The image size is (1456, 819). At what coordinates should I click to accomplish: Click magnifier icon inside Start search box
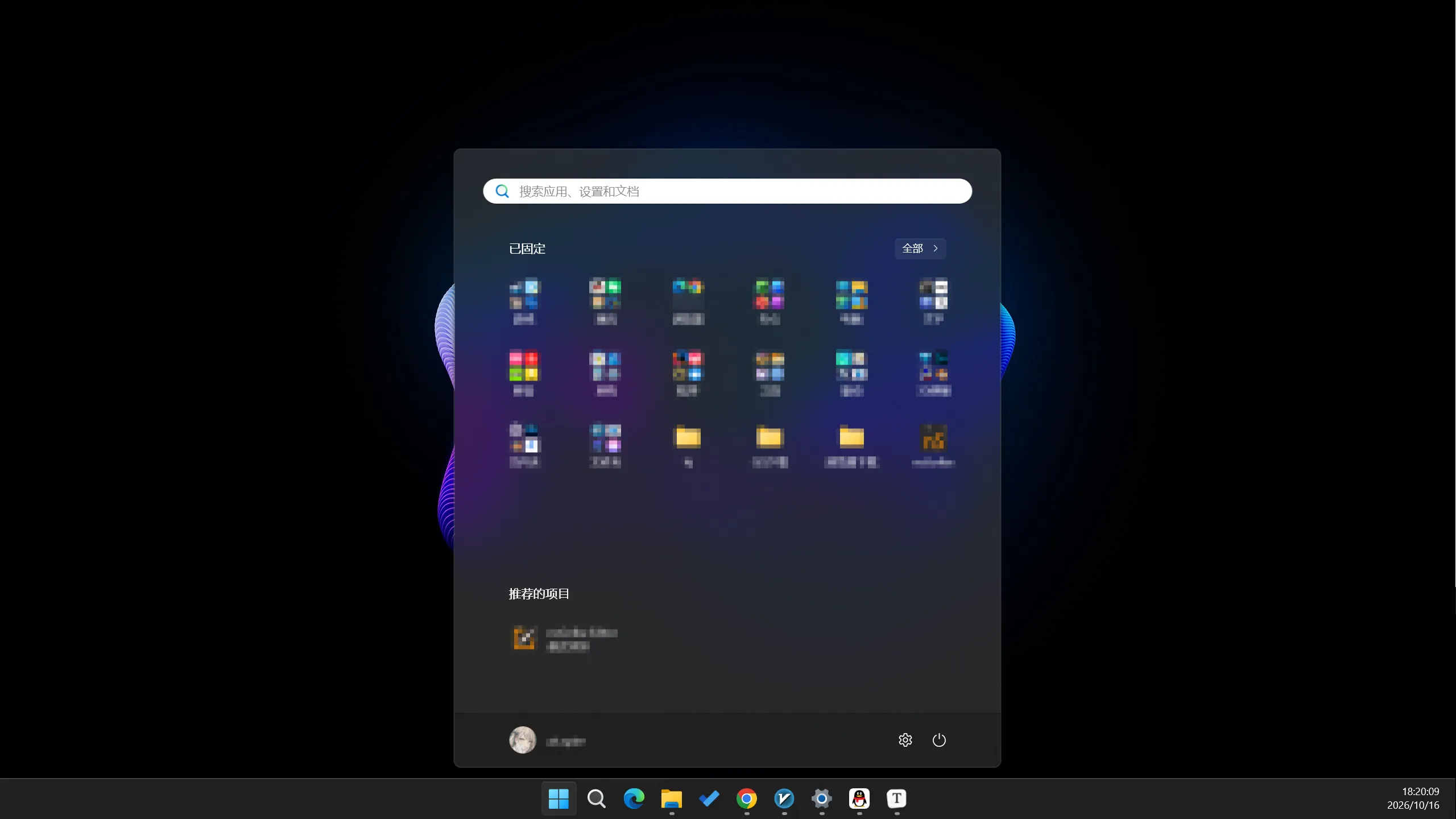pyautogui.click(x=502, y=191)
